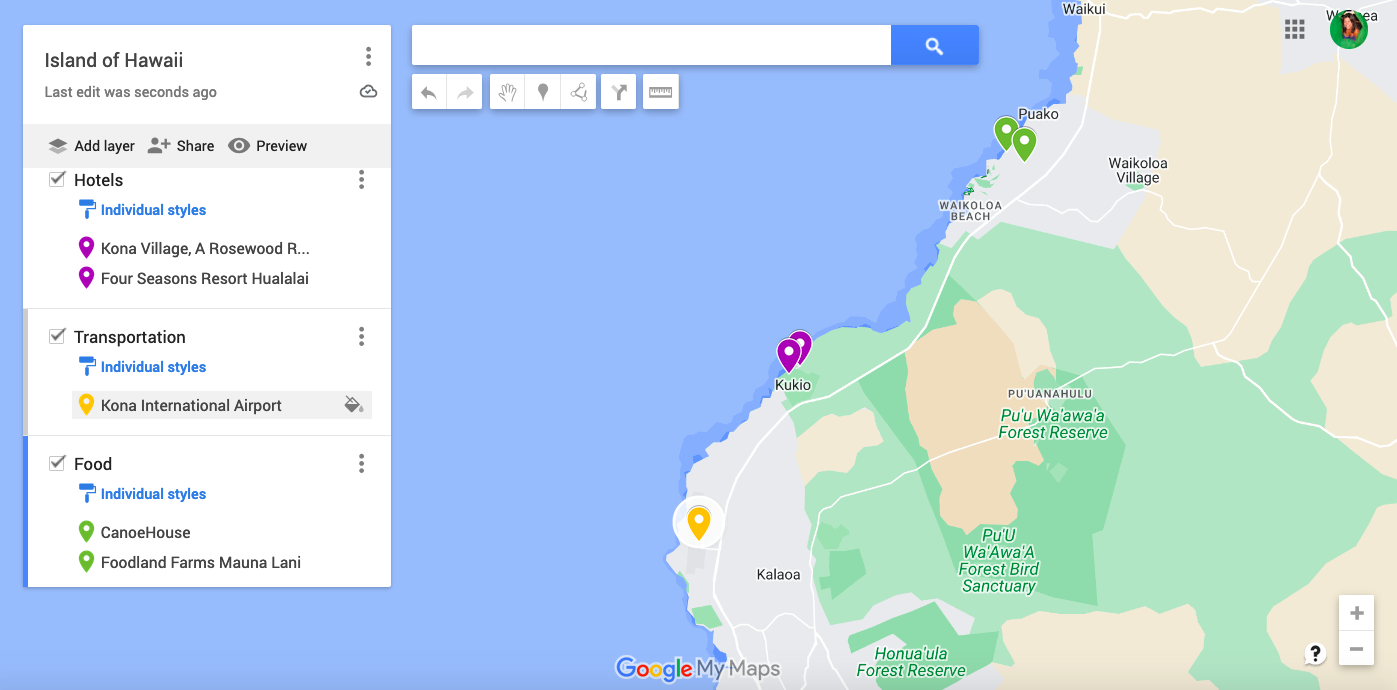The height and width of the screenshot is (690, 1397).
Task: Open the Hotels layer options menu
Action: (361, 180)
